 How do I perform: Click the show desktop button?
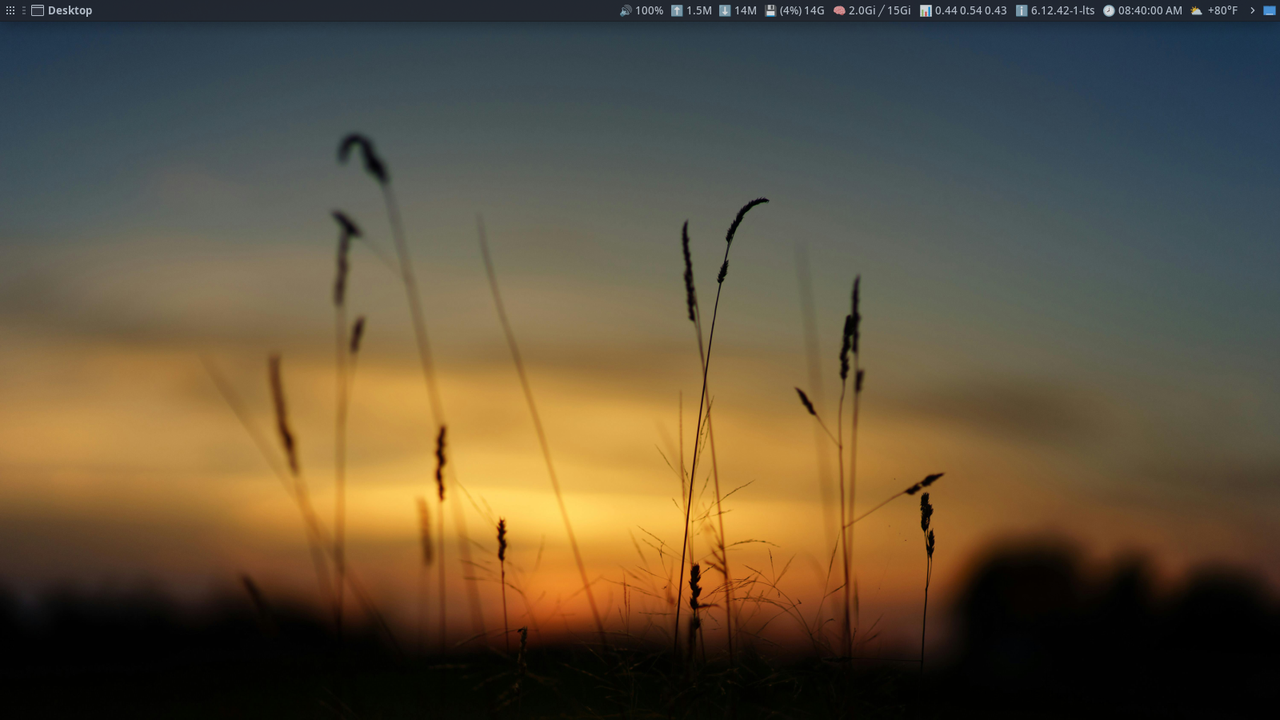[x=1270, y=10]
